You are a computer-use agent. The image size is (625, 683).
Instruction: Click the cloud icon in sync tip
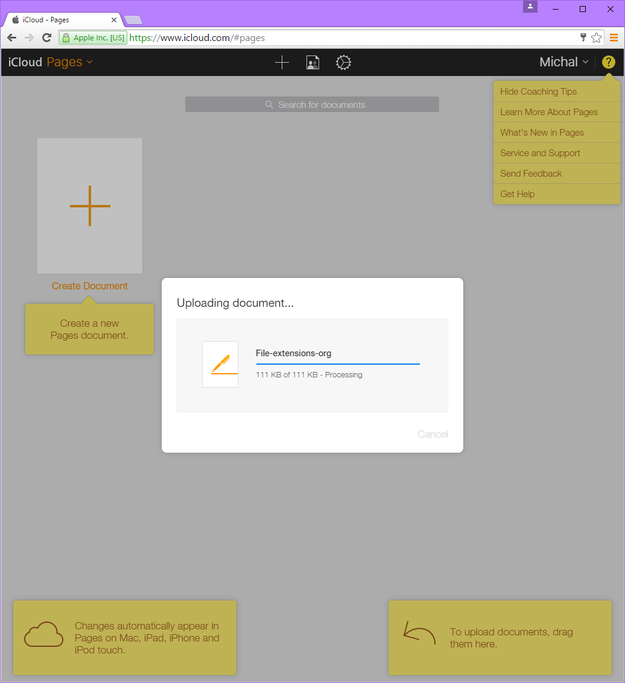coord(44,635)
